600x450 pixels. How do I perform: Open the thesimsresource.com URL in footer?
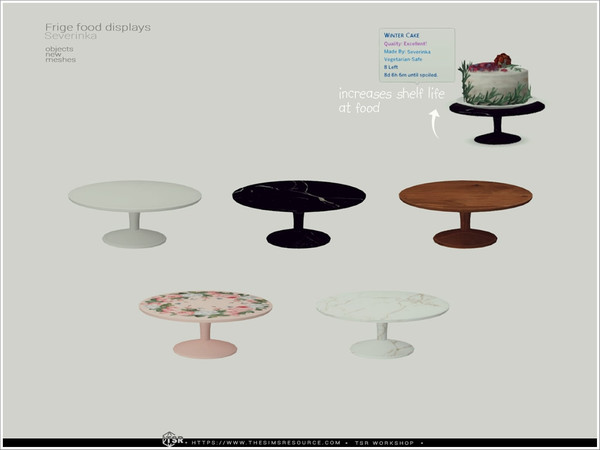tap(266, 443)
